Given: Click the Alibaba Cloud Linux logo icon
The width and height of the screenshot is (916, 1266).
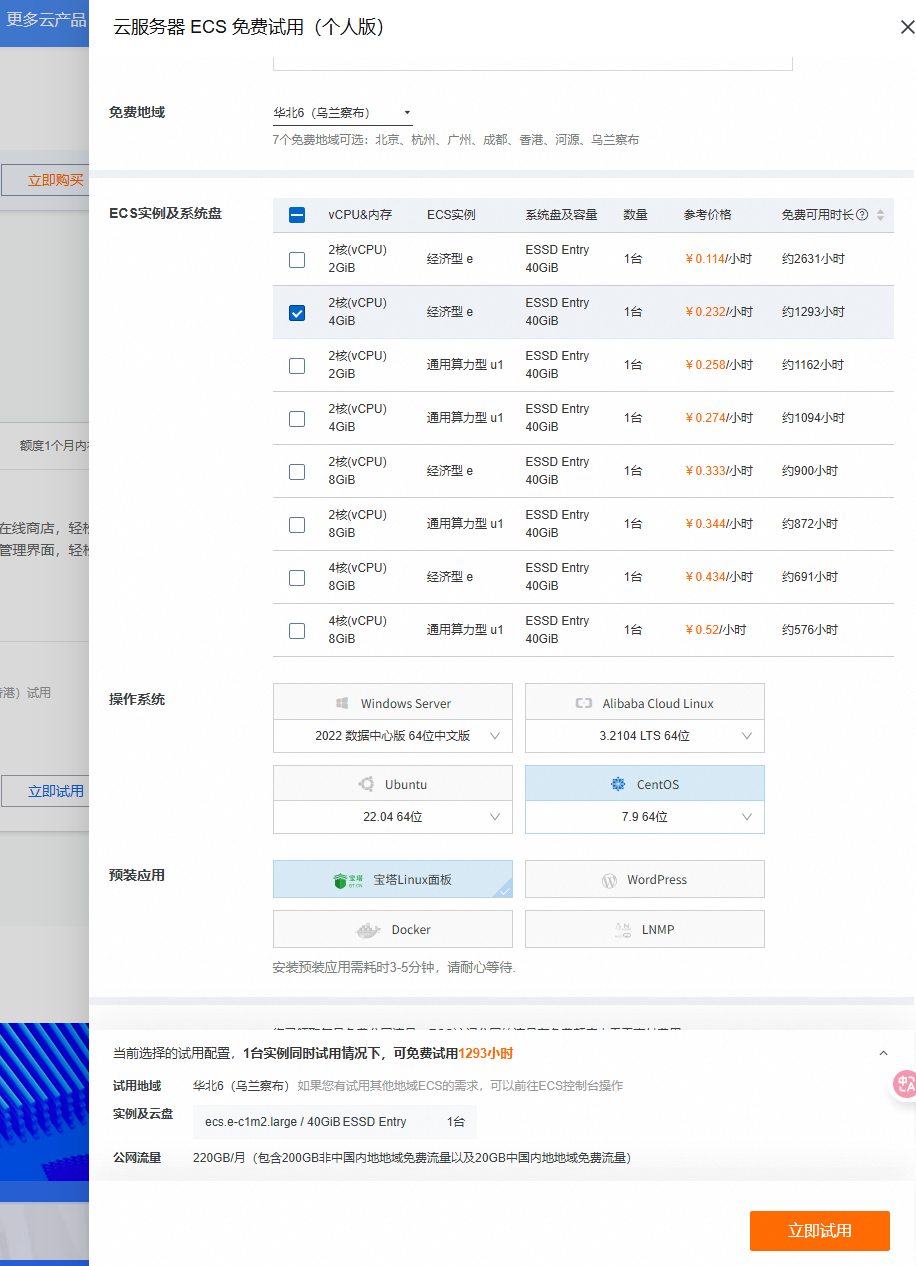Looking at the screenshot, I should 584,703.
